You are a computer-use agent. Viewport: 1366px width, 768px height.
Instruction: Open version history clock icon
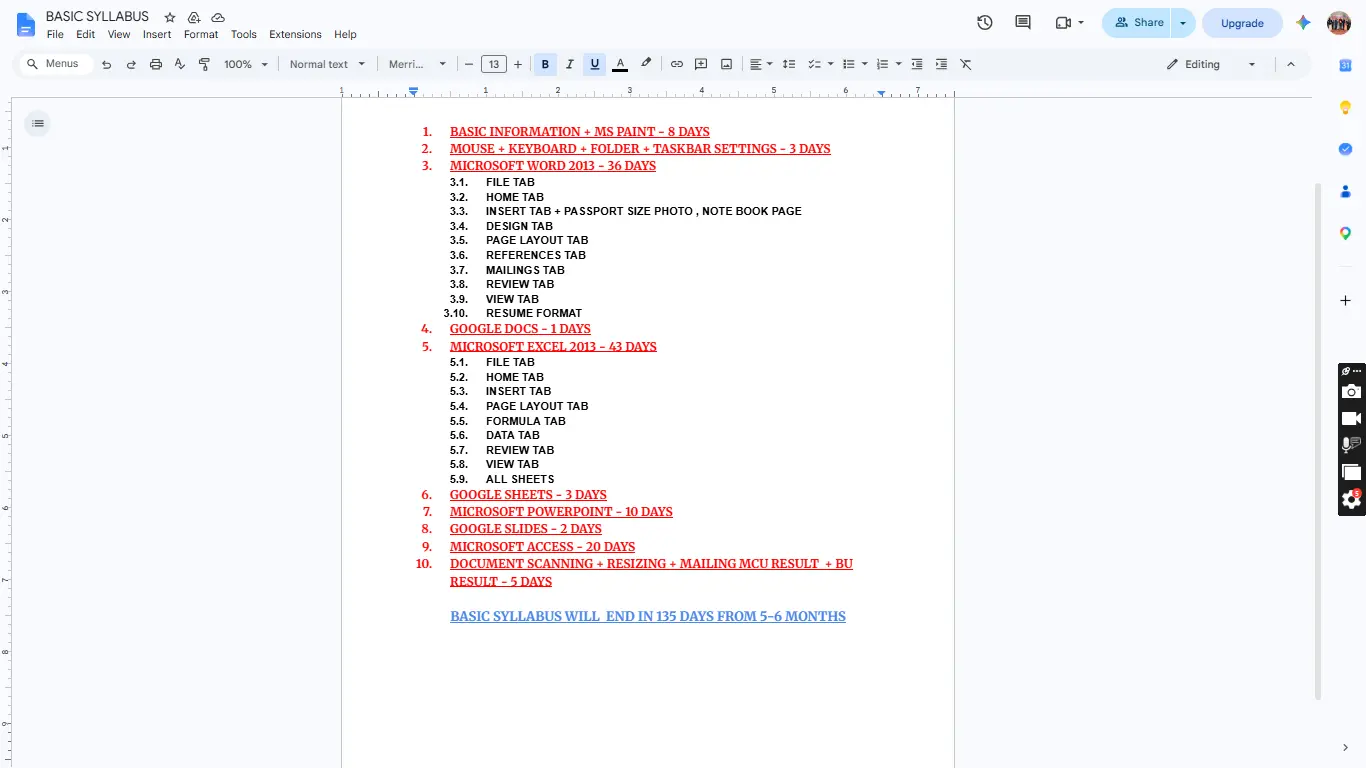point(985,23)
